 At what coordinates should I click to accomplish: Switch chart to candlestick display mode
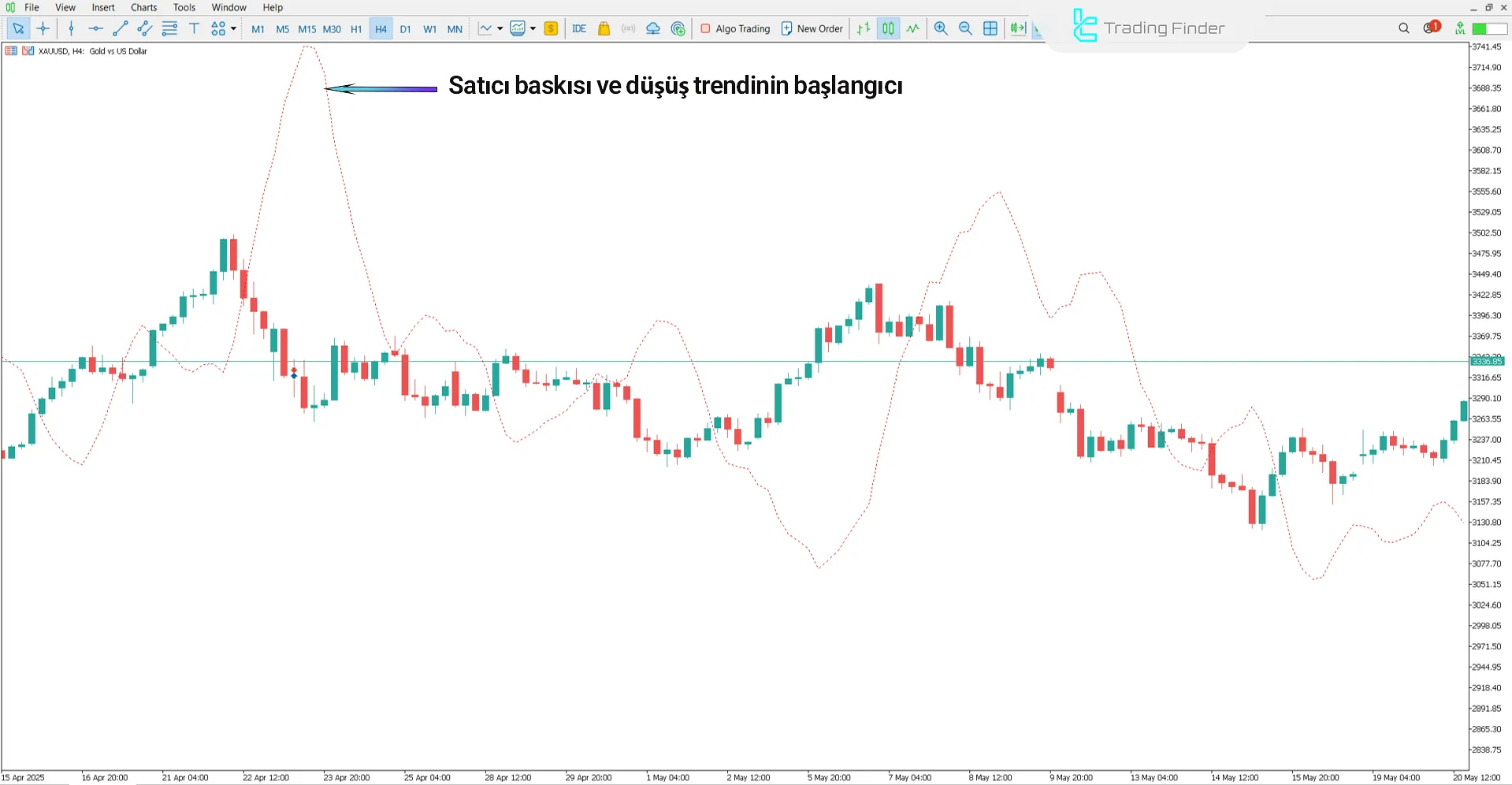tap(888, 28)
